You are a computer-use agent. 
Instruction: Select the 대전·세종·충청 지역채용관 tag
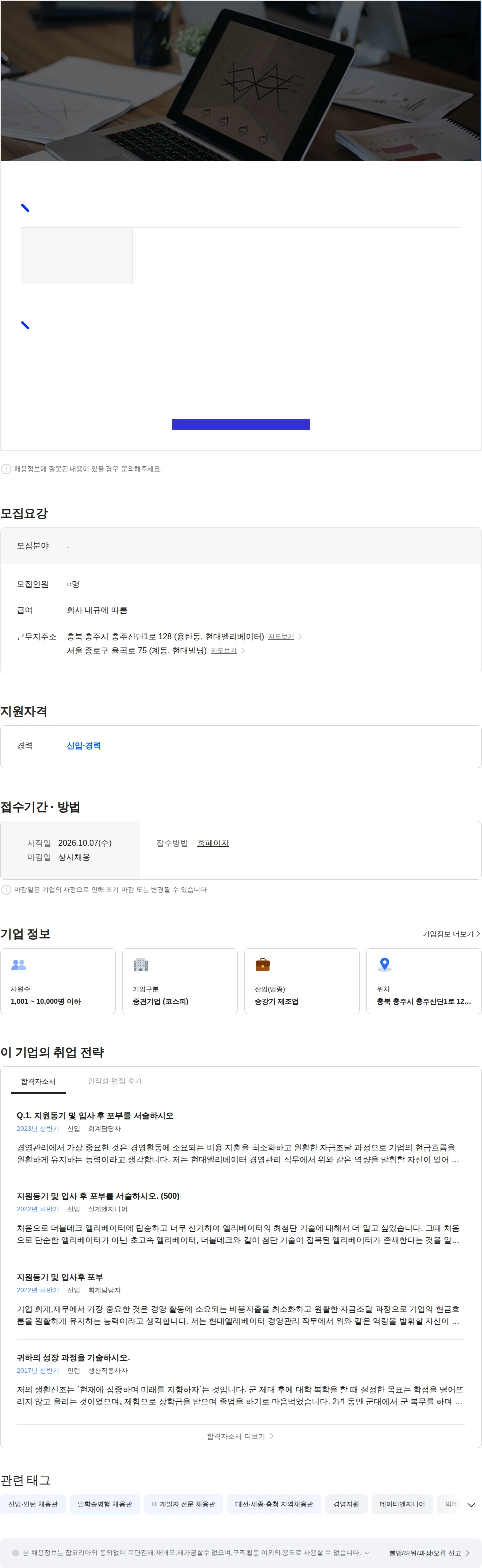[274, 1504]
